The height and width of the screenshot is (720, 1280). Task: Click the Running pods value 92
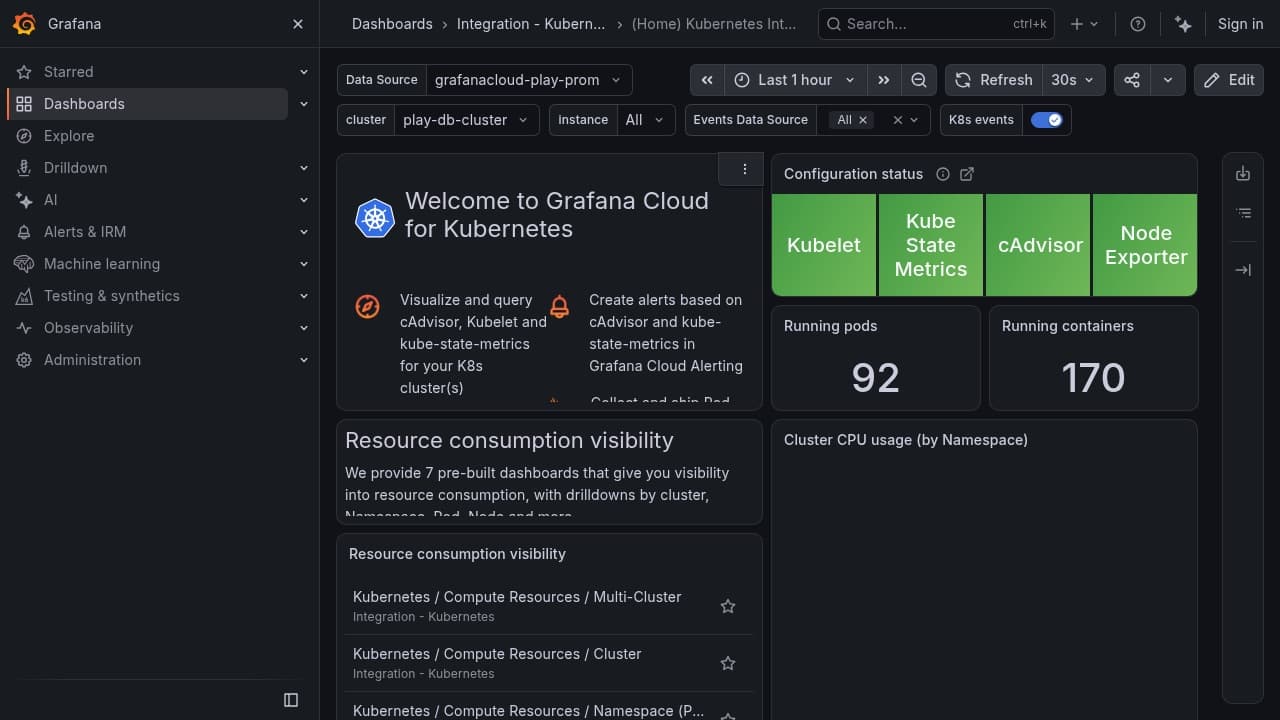(x=876, y=378)
